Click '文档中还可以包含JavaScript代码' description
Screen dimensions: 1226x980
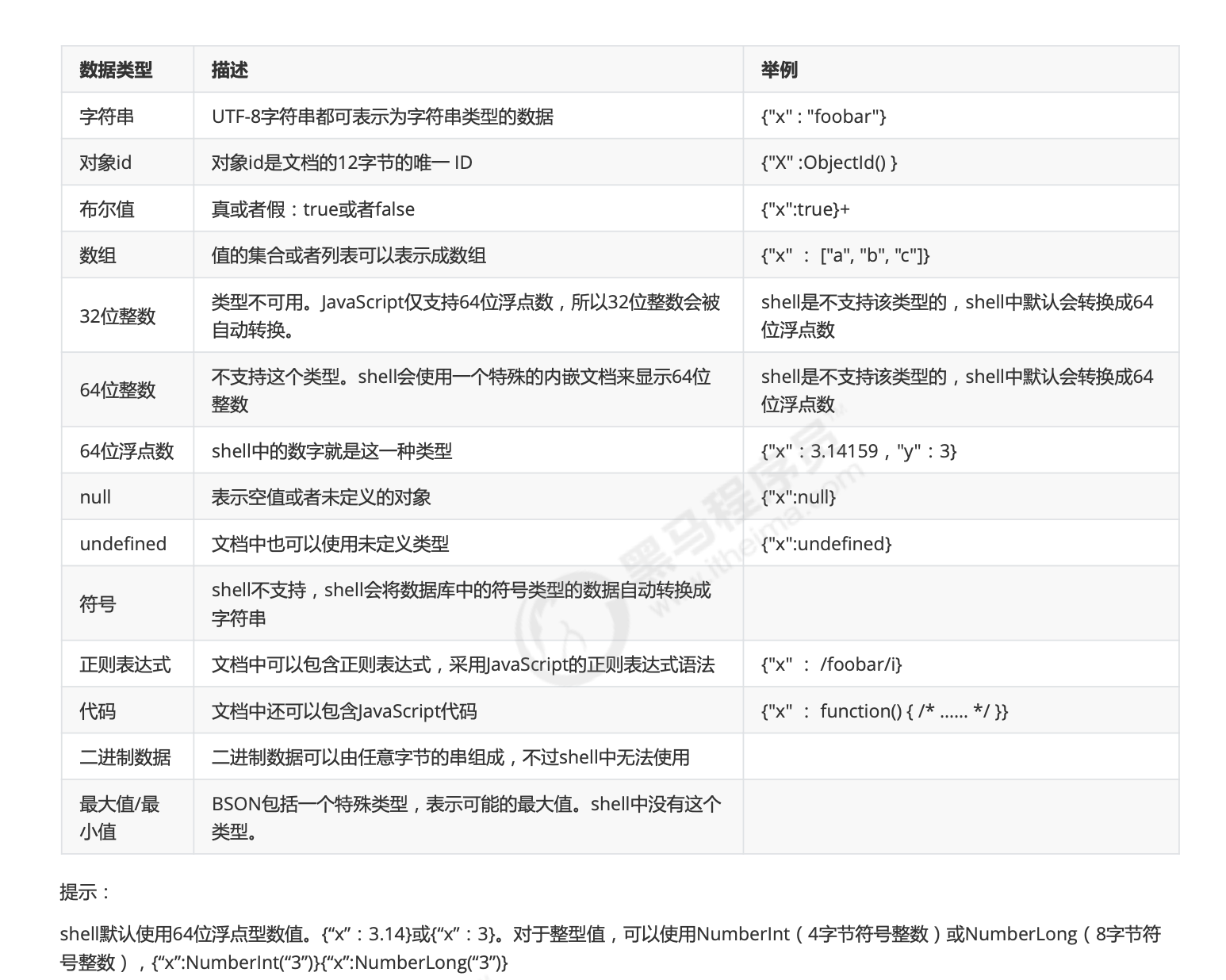click(344, 711)
